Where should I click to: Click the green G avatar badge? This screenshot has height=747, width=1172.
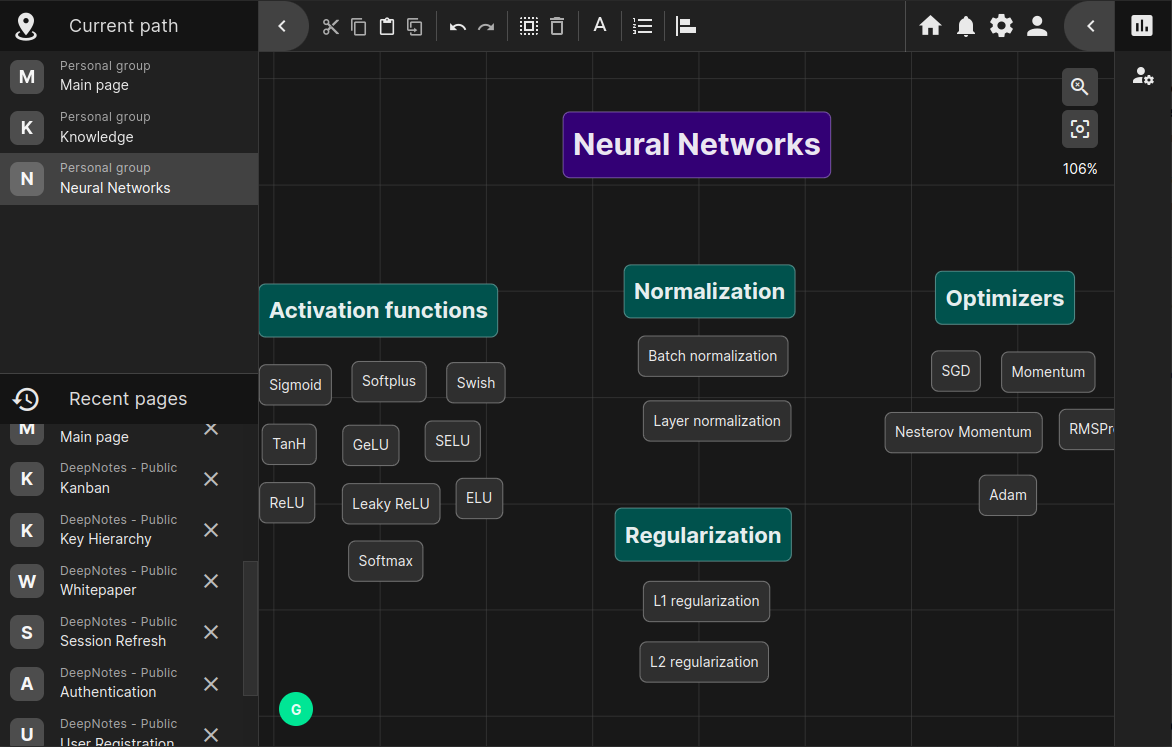tap(296, 710)
